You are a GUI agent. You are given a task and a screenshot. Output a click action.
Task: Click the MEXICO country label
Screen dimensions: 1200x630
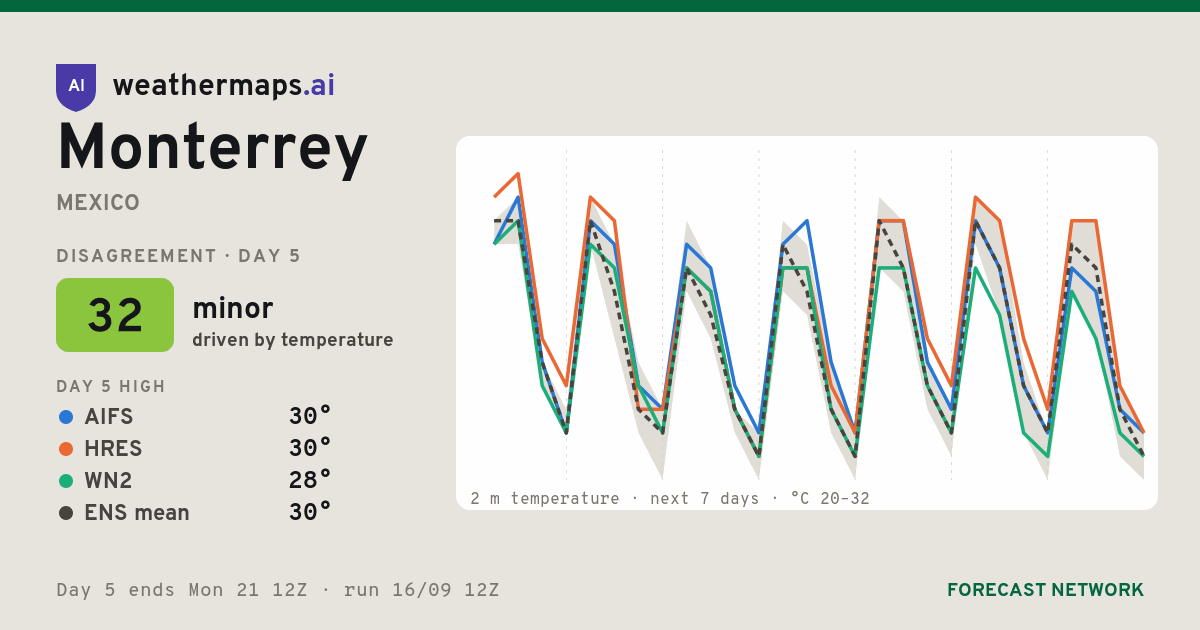(98, 203)
